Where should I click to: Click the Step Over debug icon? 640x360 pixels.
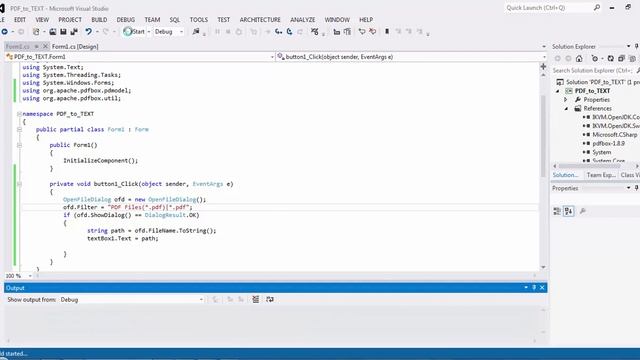click(x=289, y=31)
